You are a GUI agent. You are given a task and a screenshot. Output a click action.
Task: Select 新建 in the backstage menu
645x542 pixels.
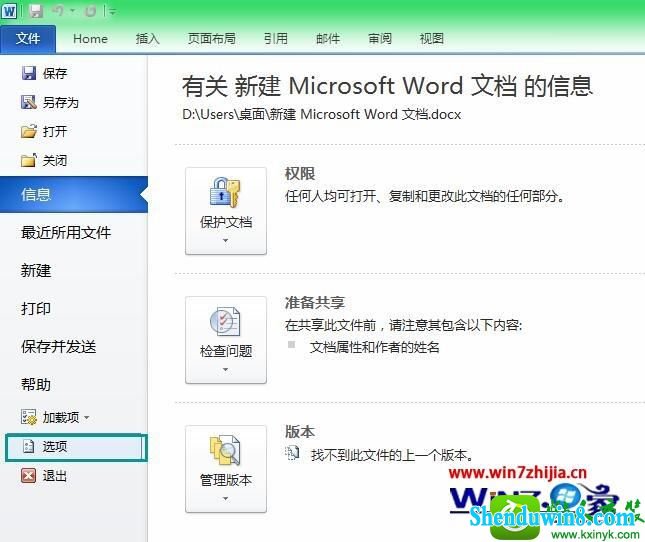(36, 271)
